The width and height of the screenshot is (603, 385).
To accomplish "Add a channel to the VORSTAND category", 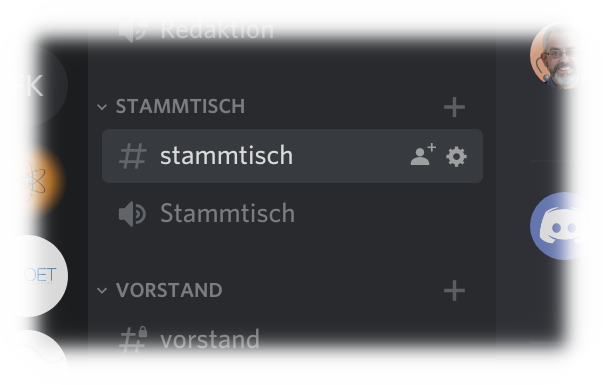I will [x=455, y=290].
